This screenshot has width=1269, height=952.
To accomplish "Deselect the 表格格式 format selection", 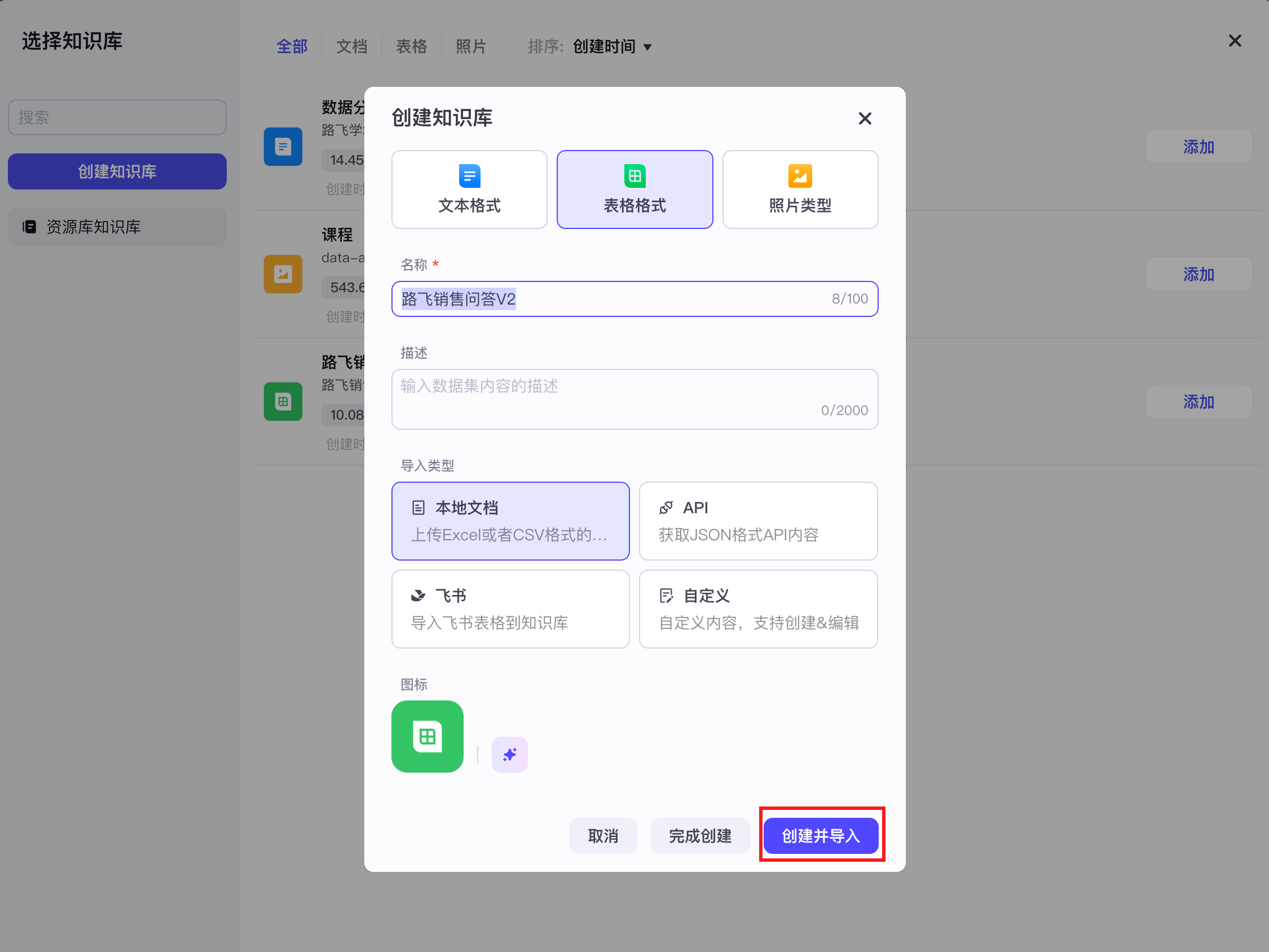I will 634,189.
